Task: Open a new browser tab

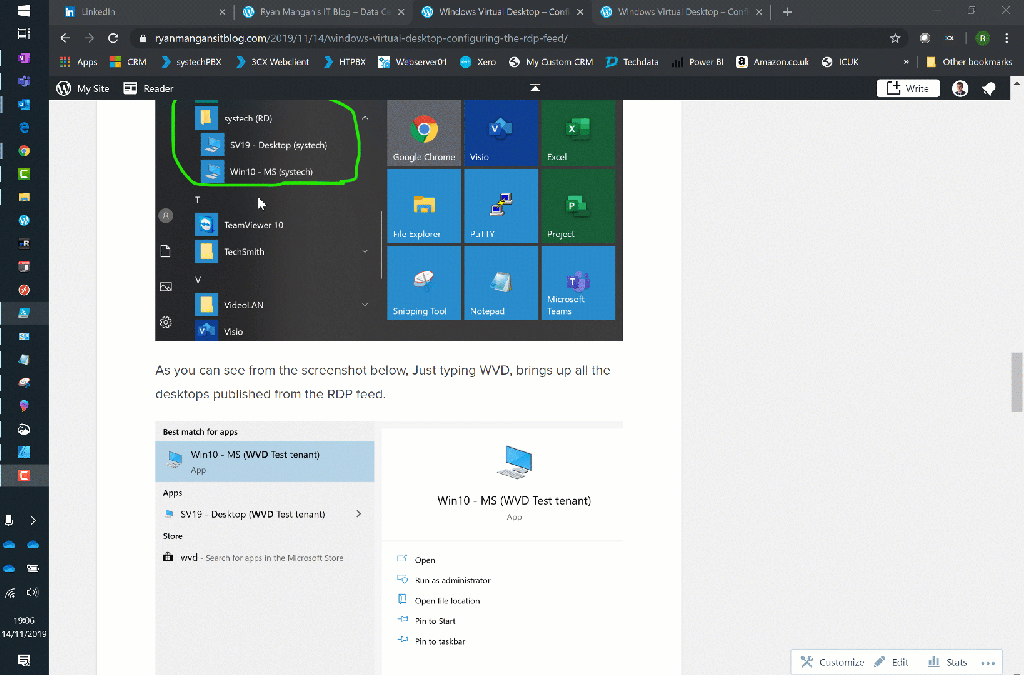Action: click(x=787, y=12)
